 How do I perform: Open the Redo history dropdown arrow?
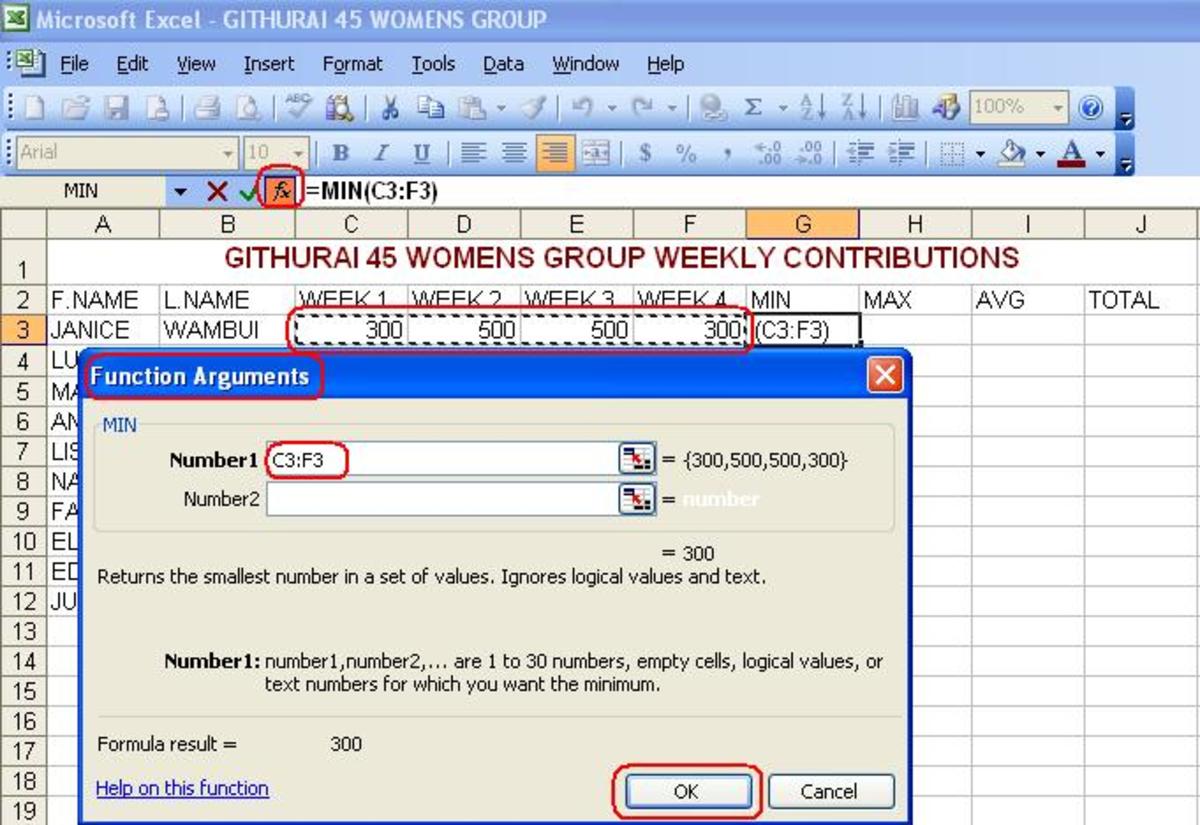tap(673, 108)
